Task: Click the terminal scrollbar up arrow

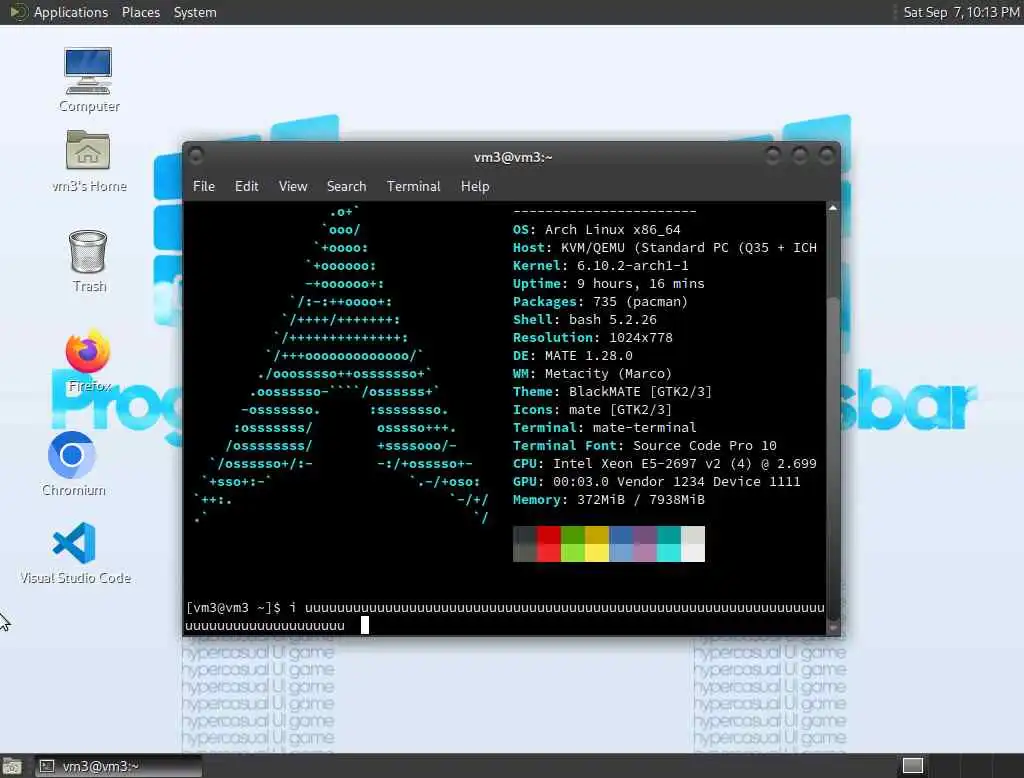Action: point(833,208)
